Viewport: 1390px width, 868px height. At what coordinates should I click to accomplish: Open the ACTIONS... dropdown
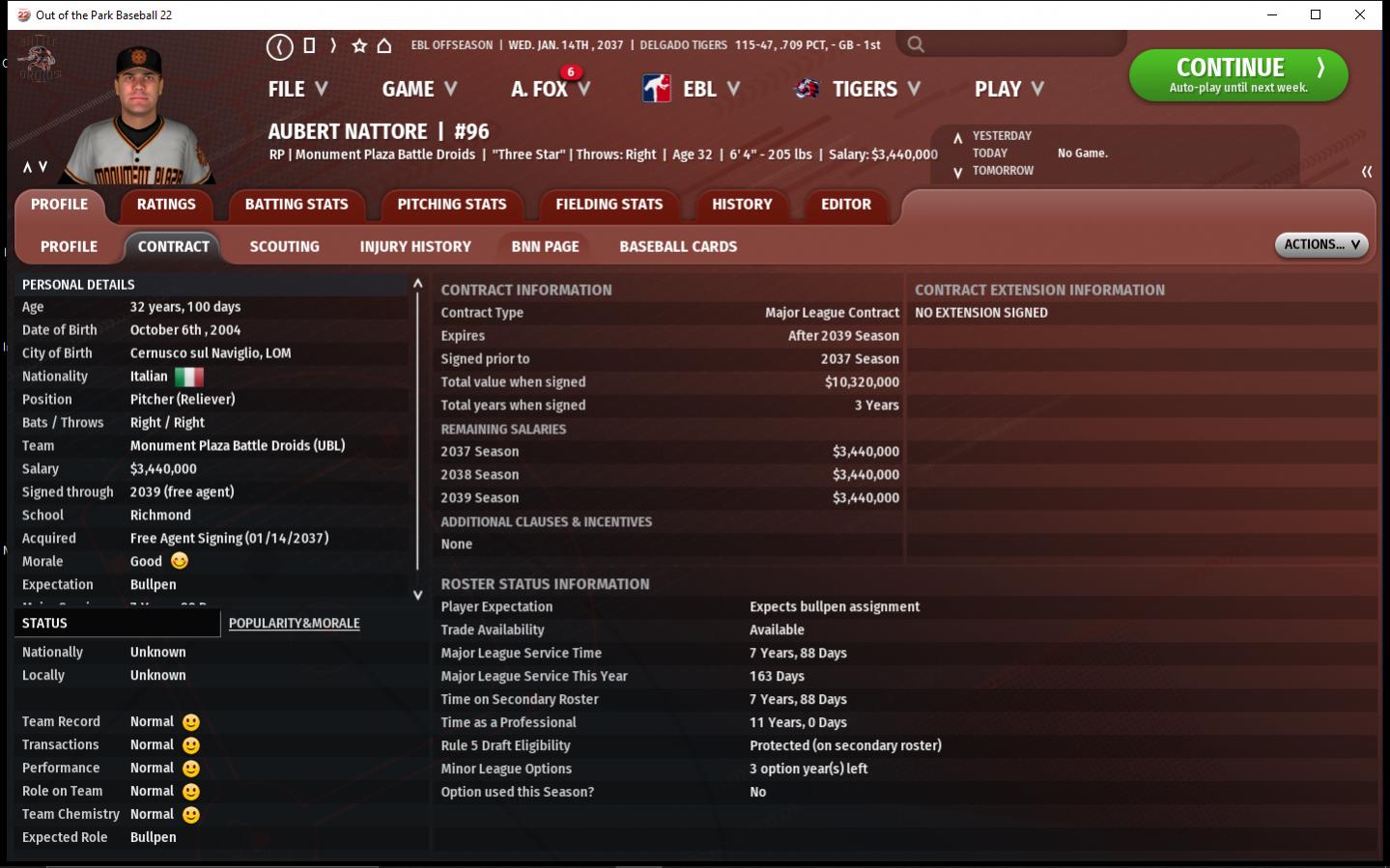(x=1320, y=245)
